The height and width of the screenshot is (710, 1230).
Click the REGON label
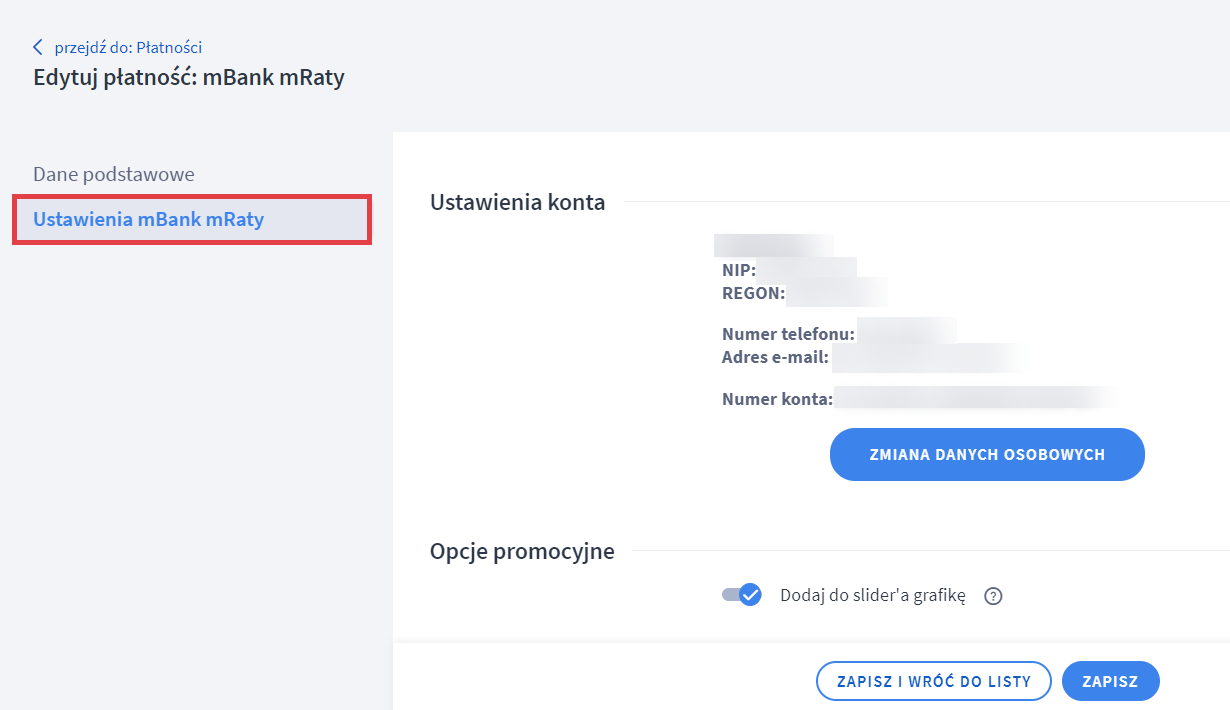coord(753,293)
